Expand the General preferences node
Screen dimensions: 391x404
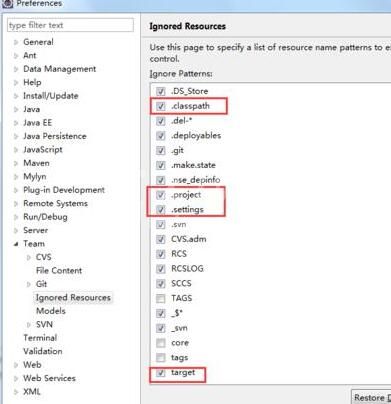(x=16, y=42)
